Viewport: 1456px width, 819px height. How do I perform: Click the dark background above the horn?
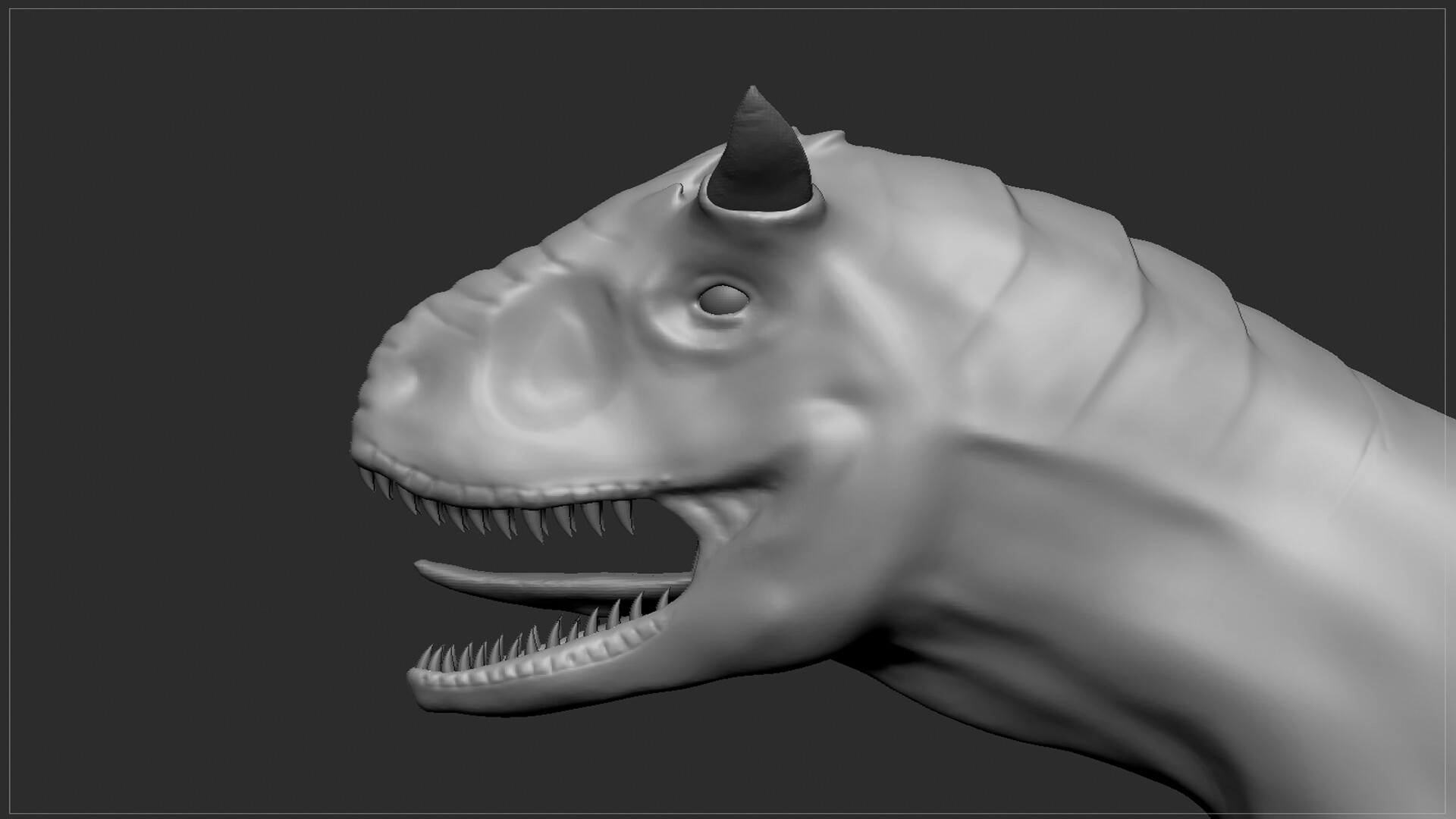[758, 45]
